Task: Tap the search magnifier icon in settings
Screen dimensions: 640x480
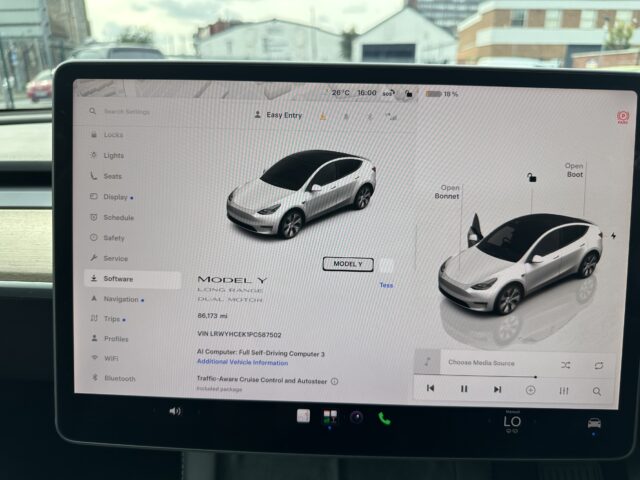Action: 93,111
